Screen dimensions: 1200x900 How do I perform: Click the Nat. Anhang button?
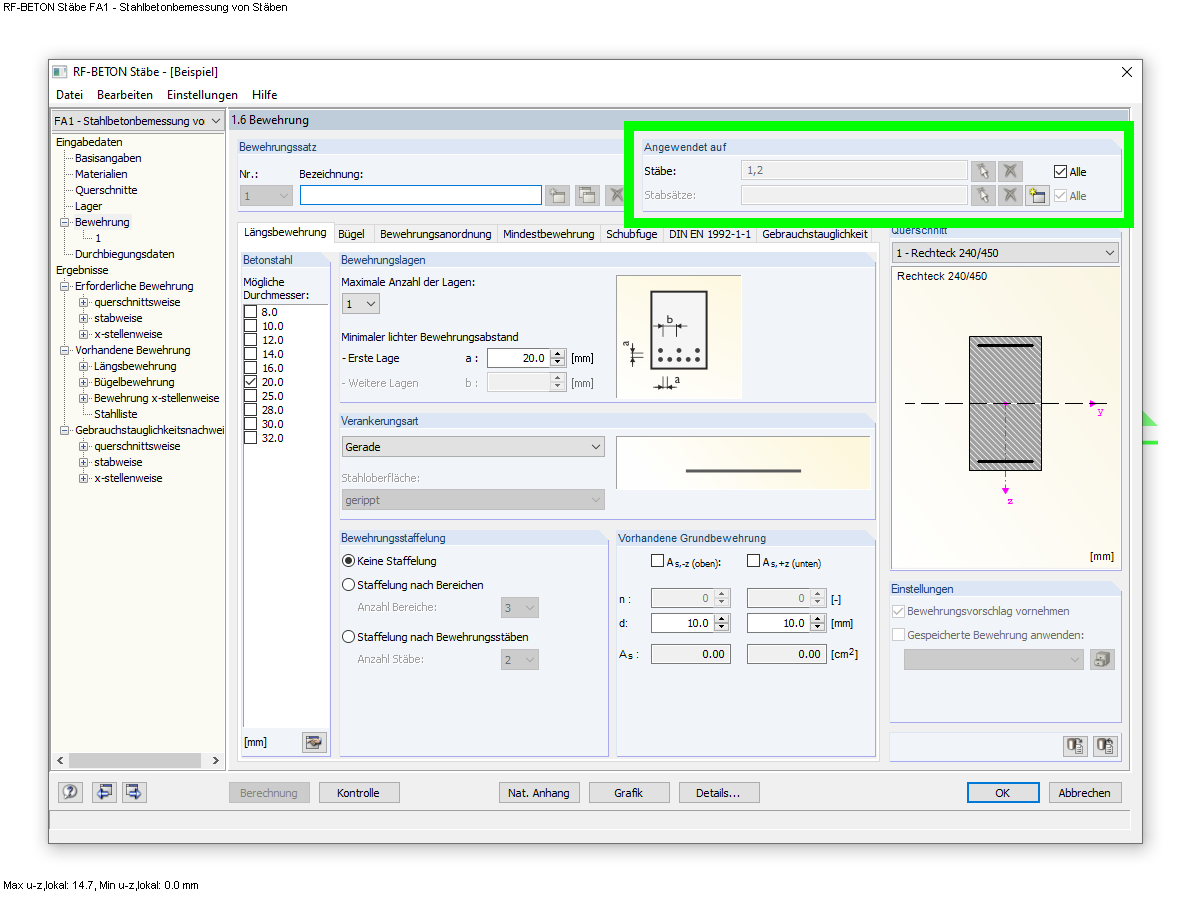(x=539, y=793)
